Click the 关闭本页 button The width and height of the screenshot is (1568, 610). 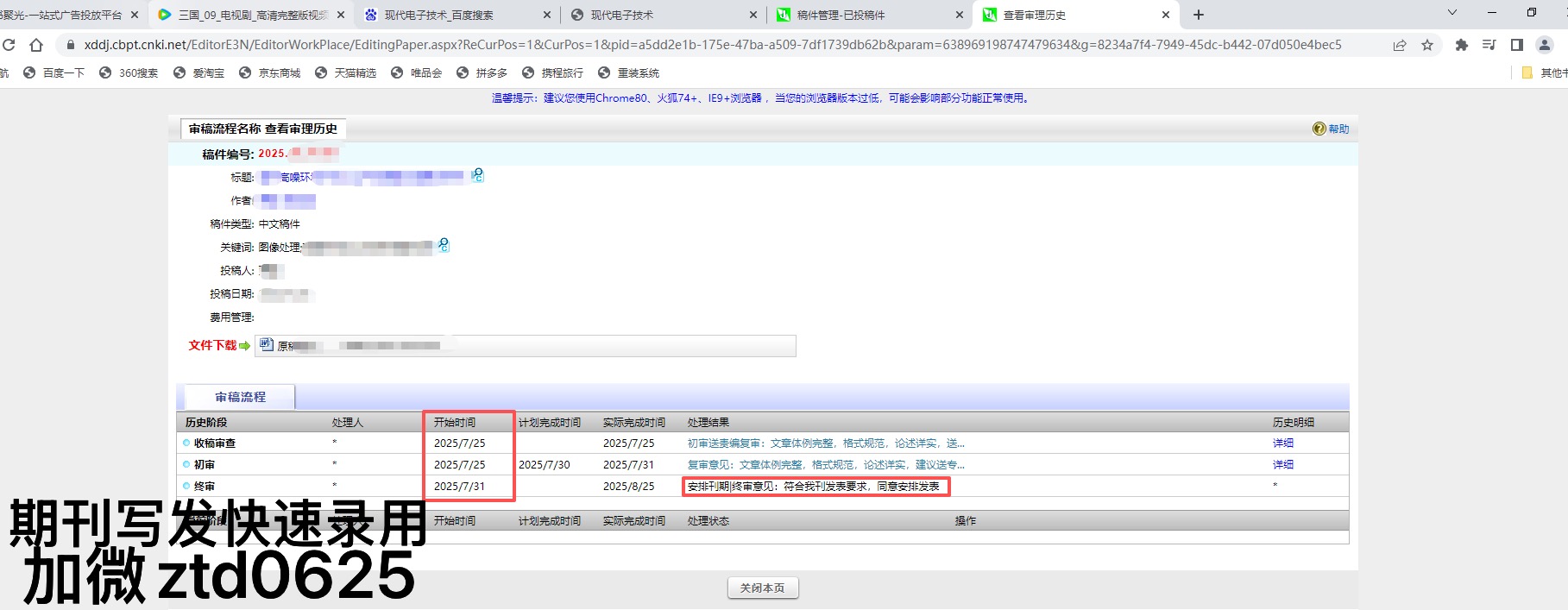(763, 588)
